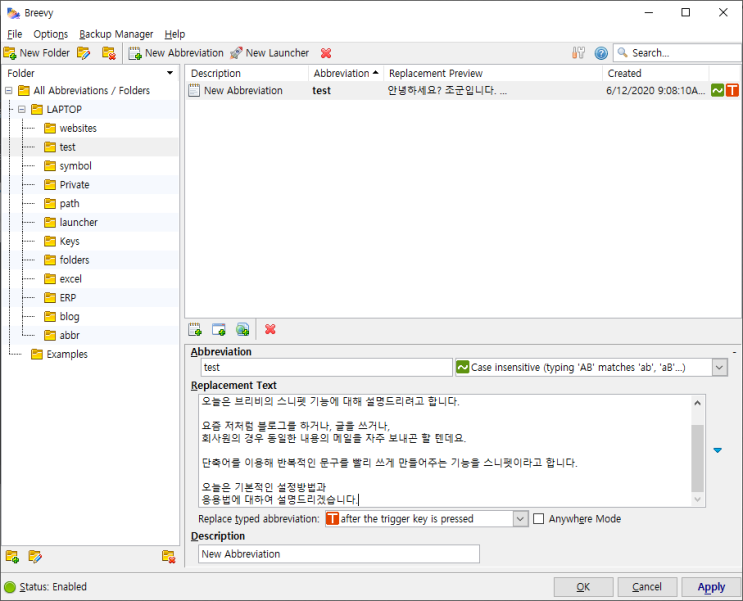Open the File menu

point(15,34)
